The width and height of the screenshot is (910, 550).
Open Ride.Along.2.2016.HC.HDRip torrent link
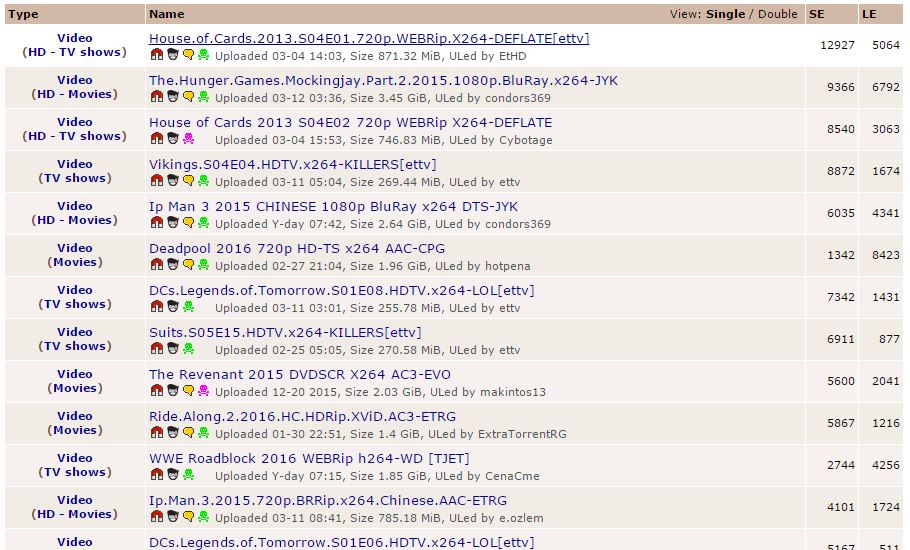[302, 417]
